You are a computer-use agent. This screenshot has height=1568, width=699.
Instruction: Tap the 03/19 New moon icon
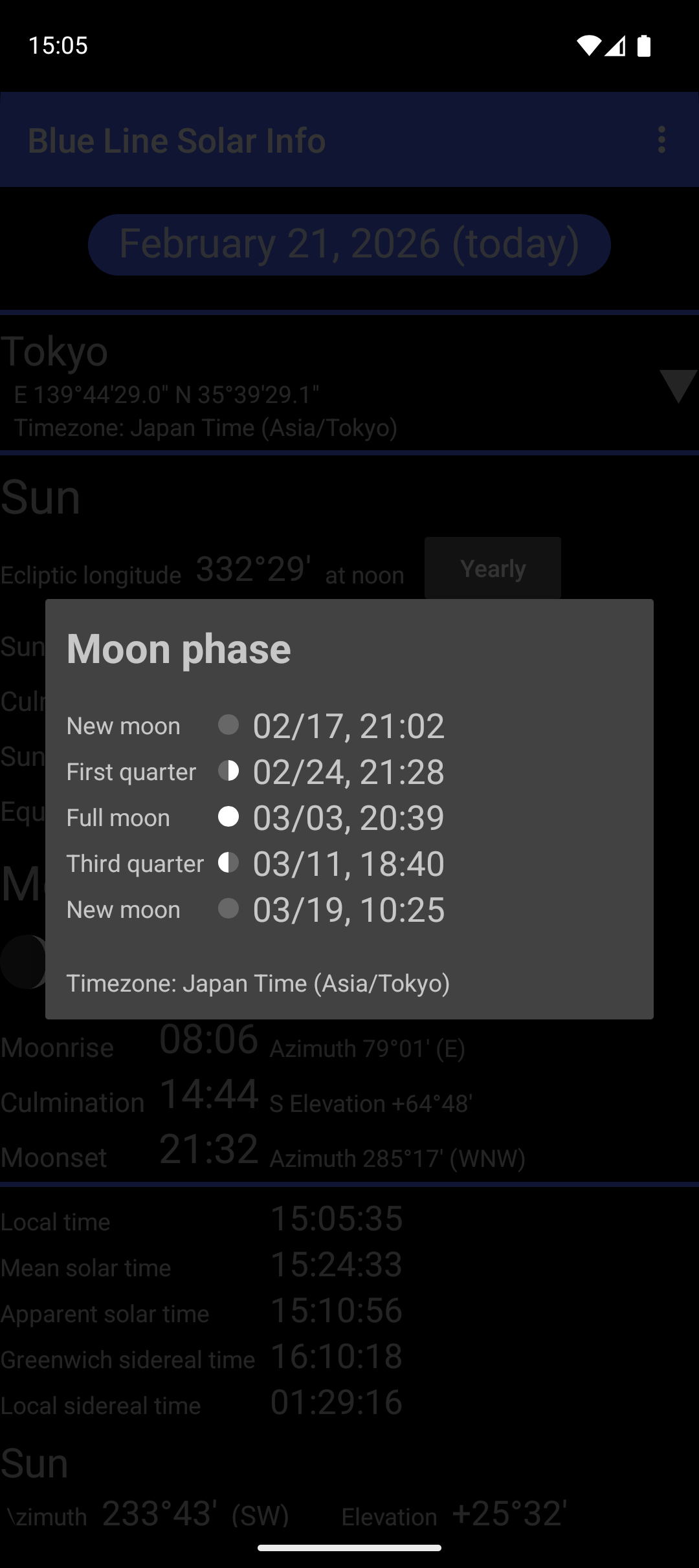228,908
